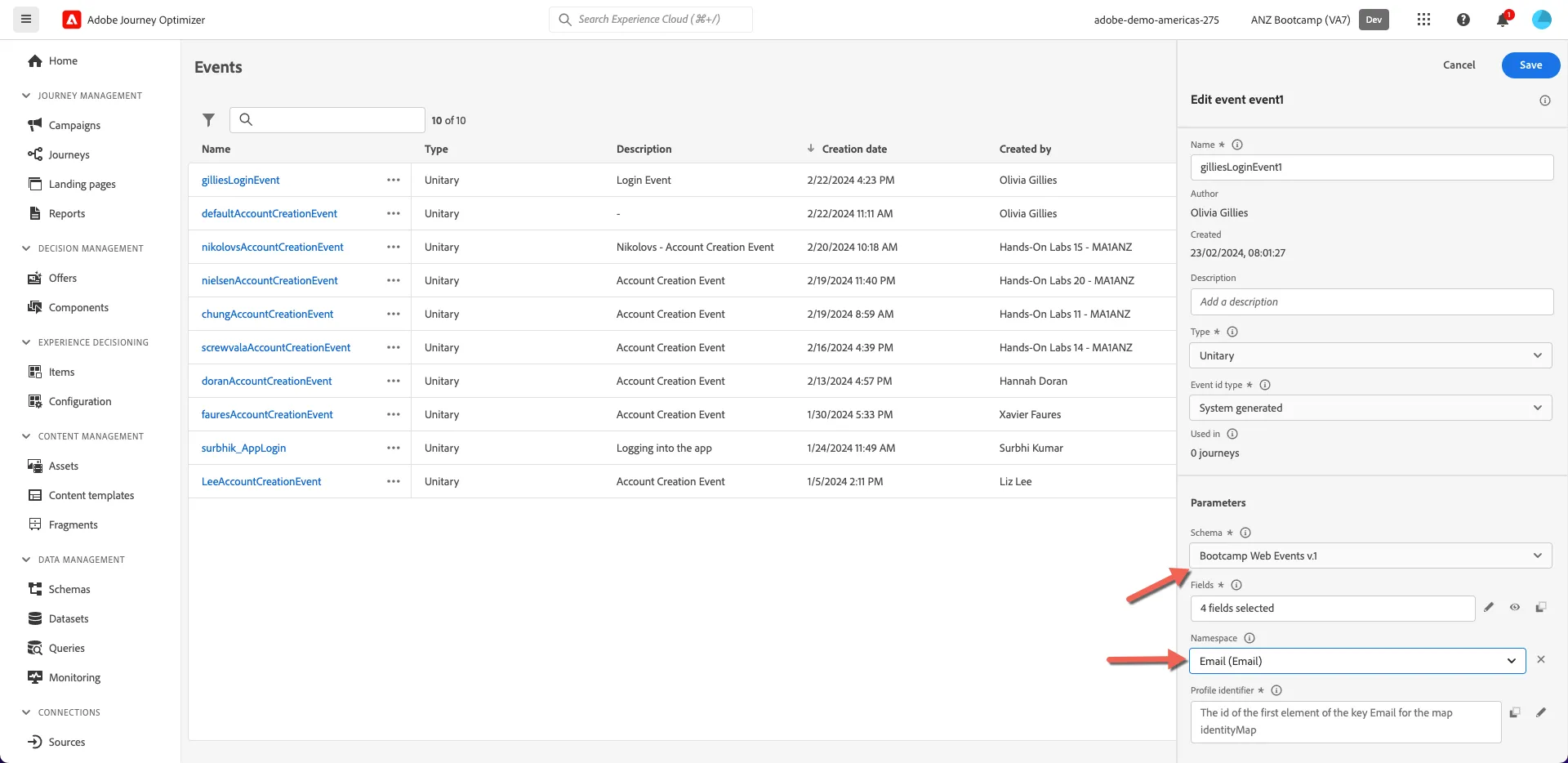The image size is (1568, 763).
Task: Click the Namespace info icon
Action: click(x=1249, y=638)
